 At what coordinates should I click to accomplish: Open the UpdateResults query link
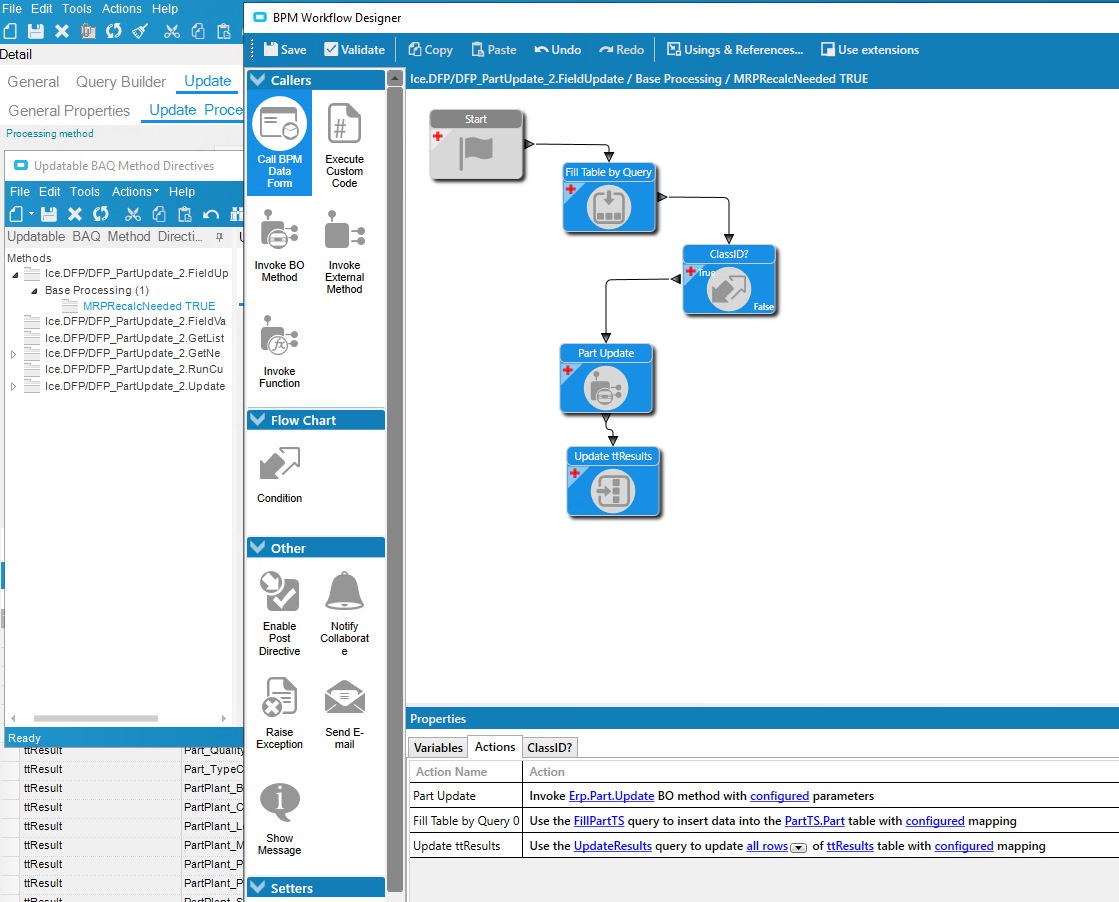pyautogui.click(x=613, y=846)
